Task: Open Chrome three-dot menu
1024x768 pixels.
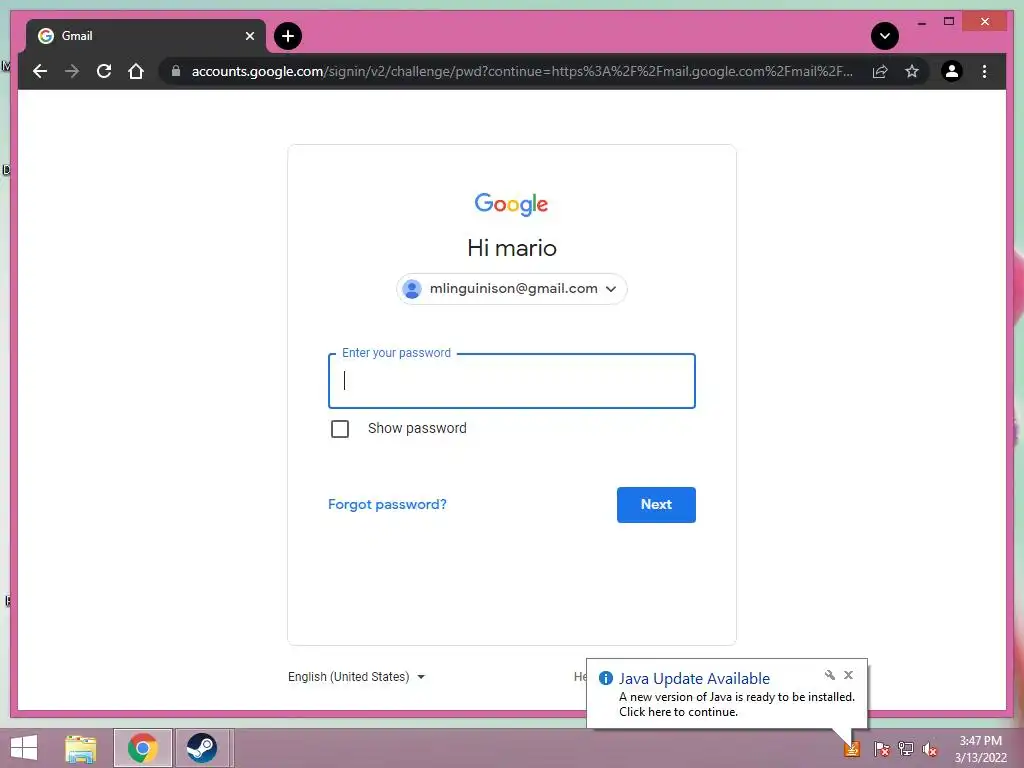Action: [984, 71]
